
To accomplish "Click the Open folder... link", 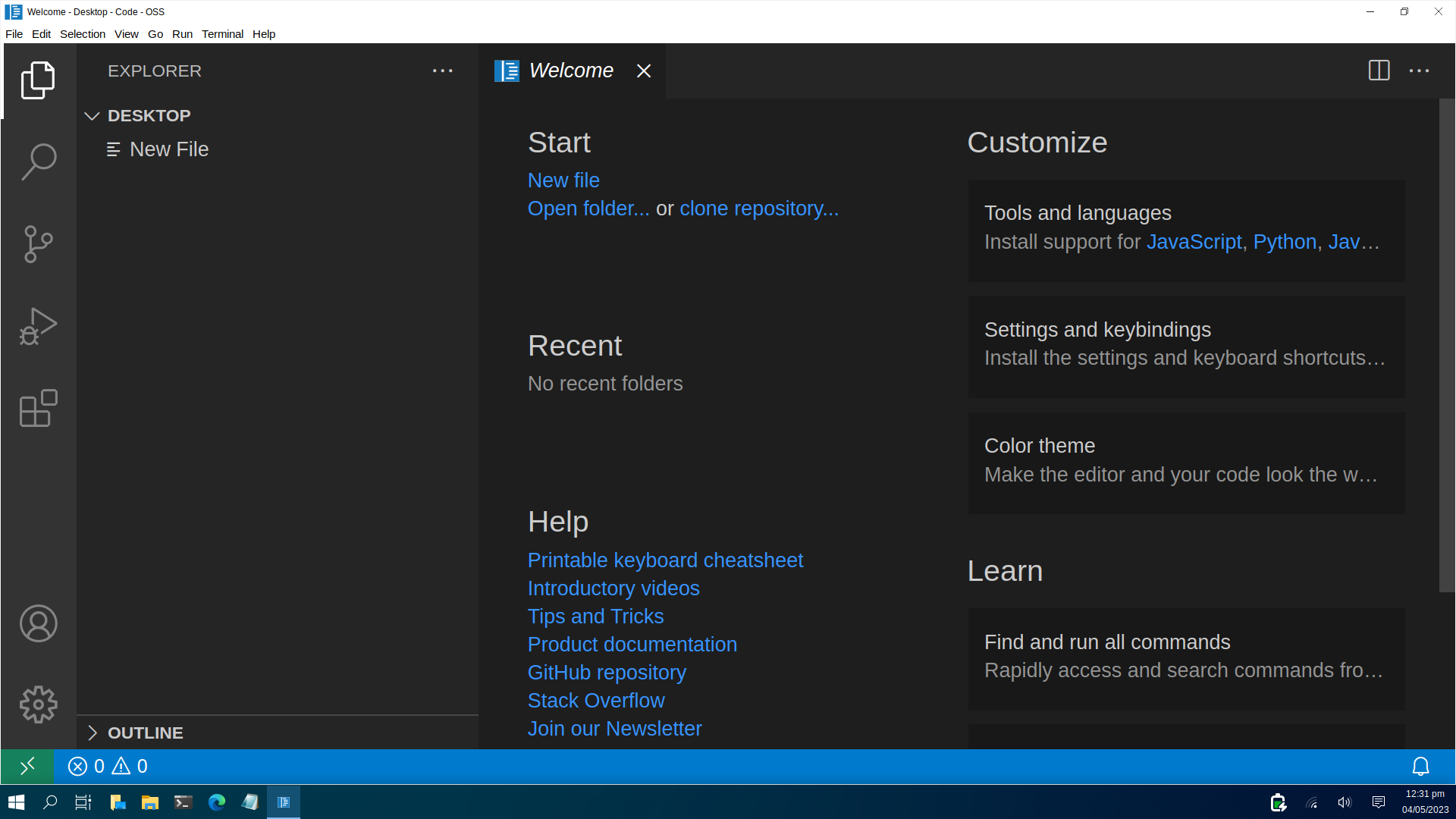I will pyautogui.click(x=588, y=209).
